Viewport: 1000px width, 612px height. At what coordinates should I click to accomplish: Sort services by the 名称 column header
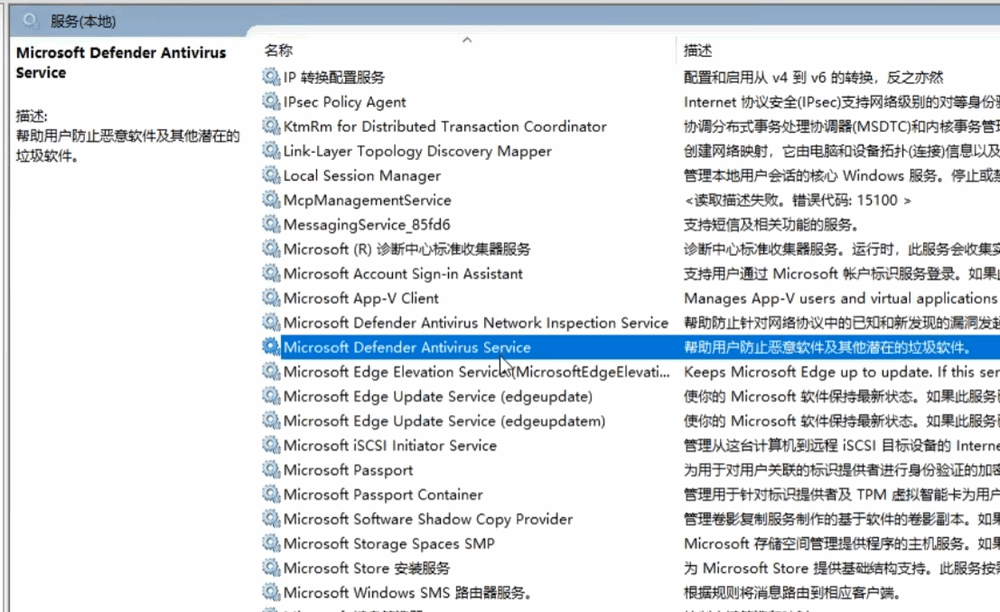click(279, 50)
